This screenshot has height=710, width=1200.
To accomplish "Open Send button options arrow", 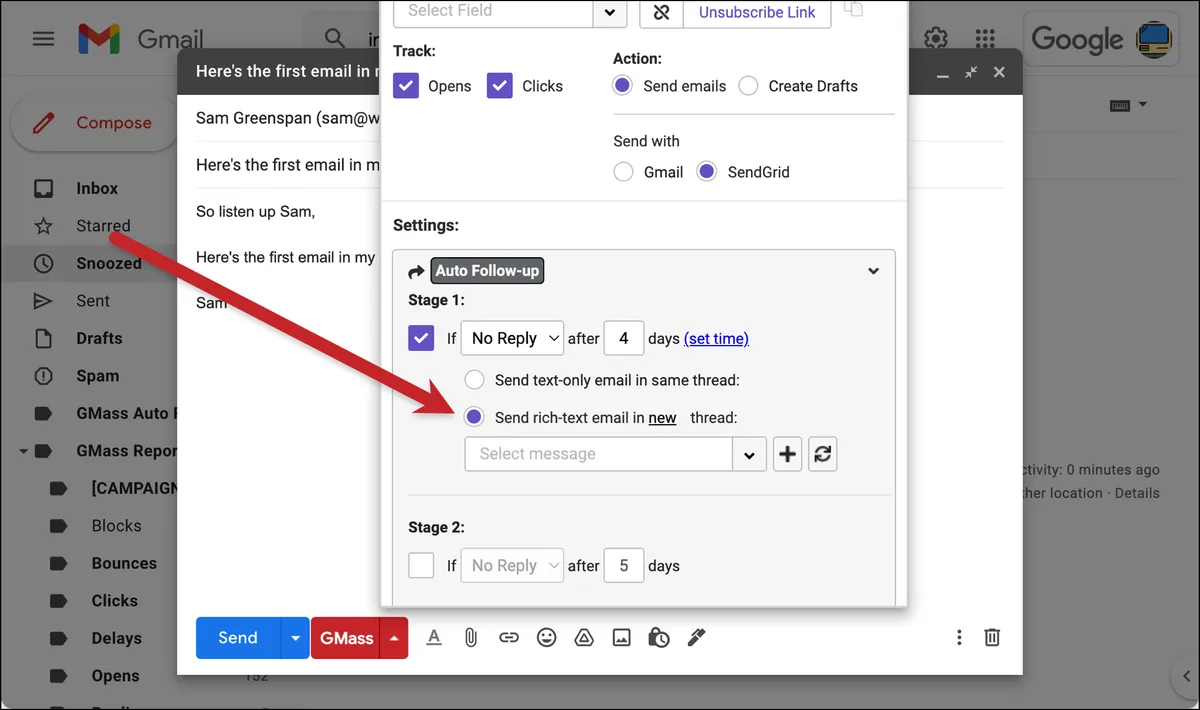I will coord(295,638).
